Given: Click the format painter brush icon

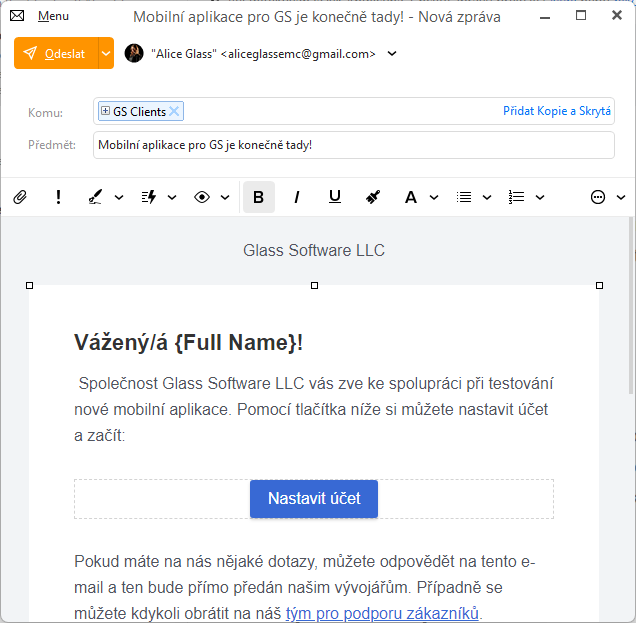Looking at the screenshot, I should [x=373, y=198].
